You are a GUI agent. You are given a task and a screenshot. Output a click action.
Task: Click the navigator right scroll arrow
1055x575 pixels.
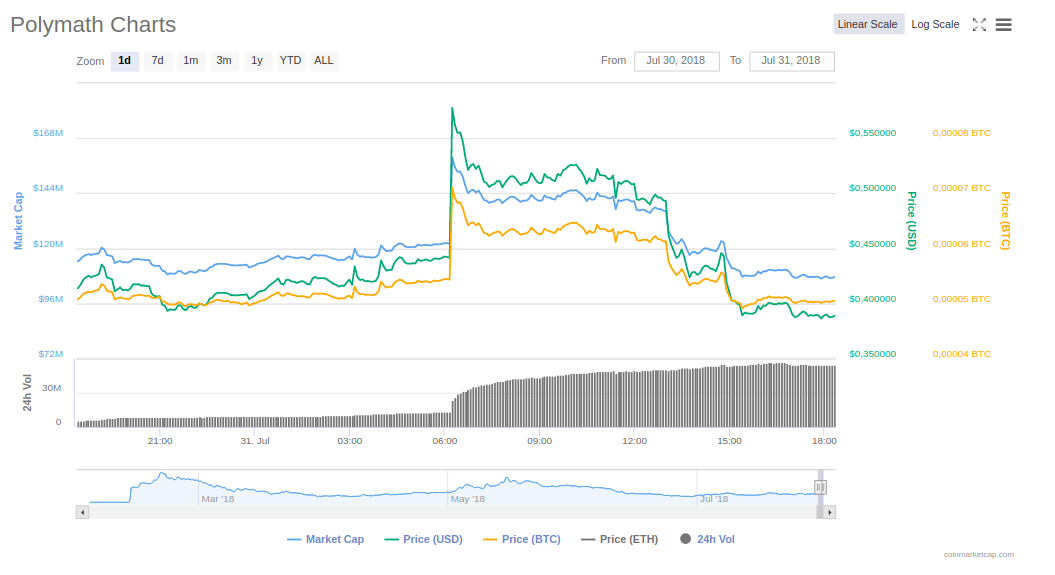tap(830, 512)
